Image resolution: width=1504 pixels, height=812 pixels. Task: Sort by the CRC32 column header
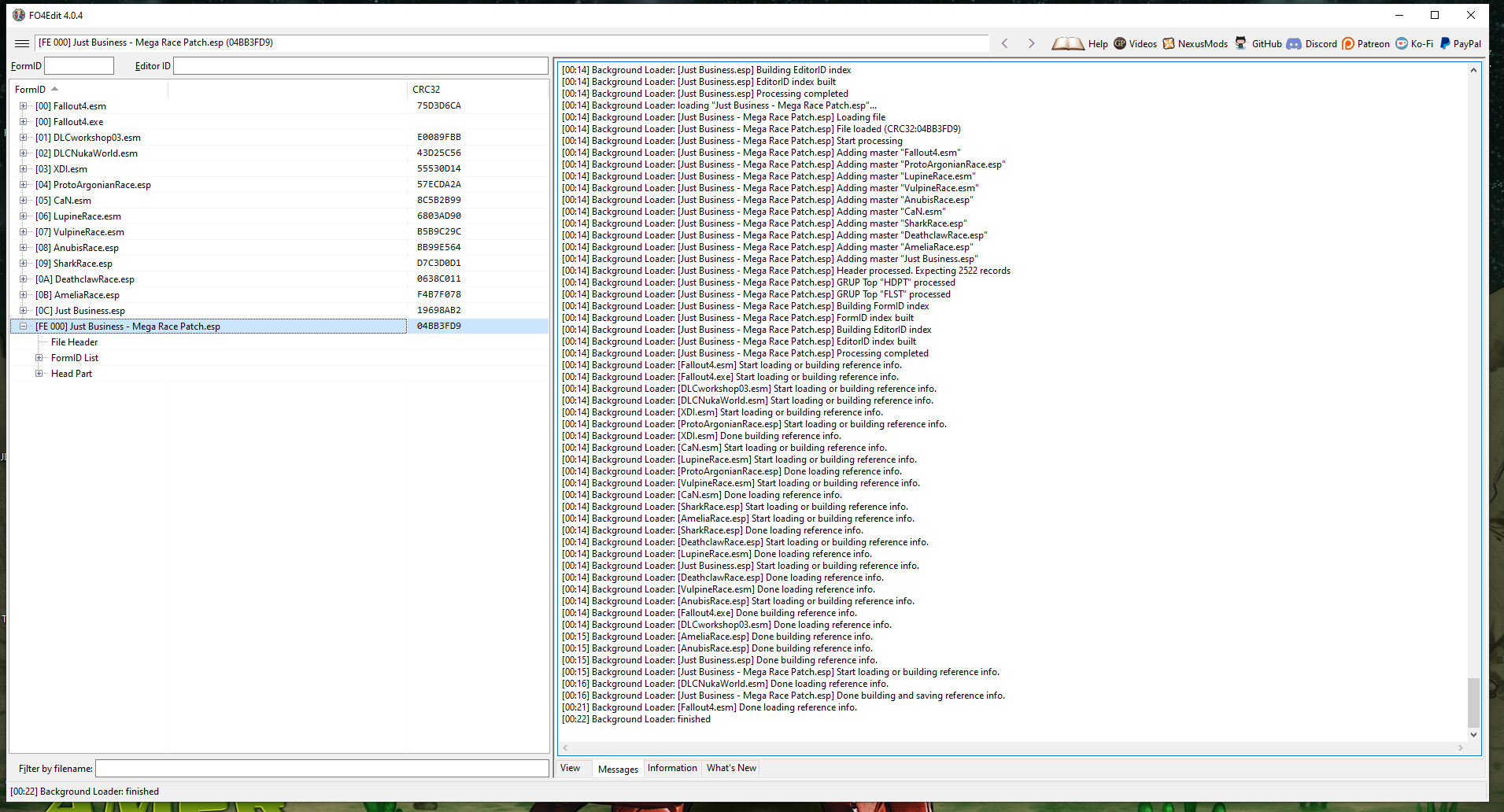tap(427, 90)
